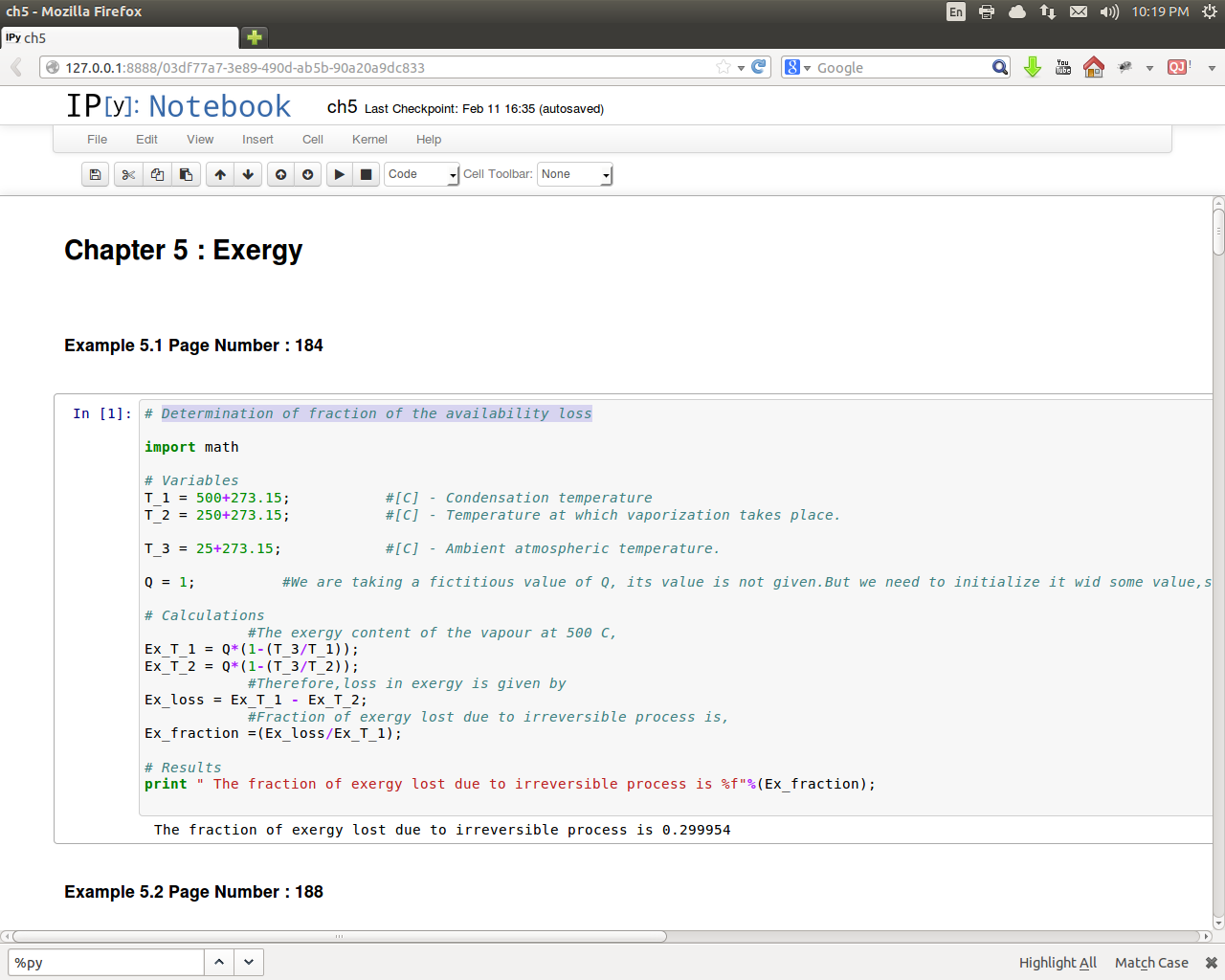The width and height of the screenshot is (1225, 980).
Task: Reload the page in Firefox
Action: pos(759,67)
